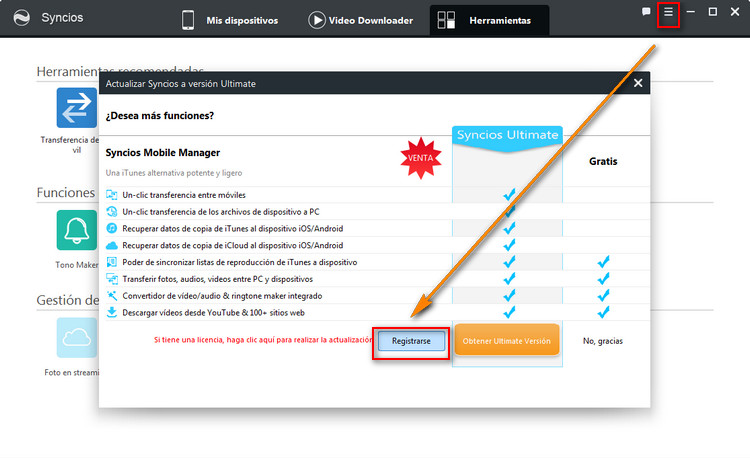Launch the Tono Maker bell icon
750x458 pixels.
77,230
